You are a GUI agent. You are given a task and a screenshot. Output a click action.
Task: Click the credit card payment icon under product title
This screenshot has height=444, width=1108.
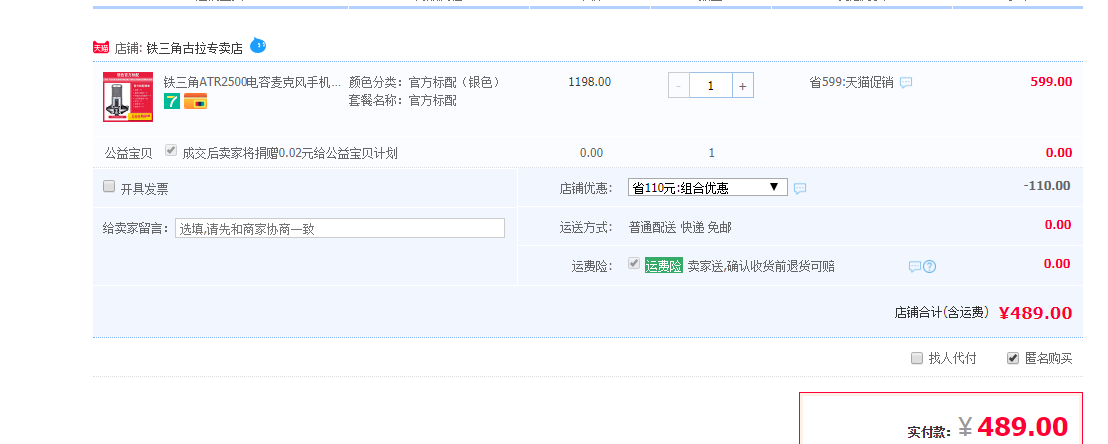(195, 101)
